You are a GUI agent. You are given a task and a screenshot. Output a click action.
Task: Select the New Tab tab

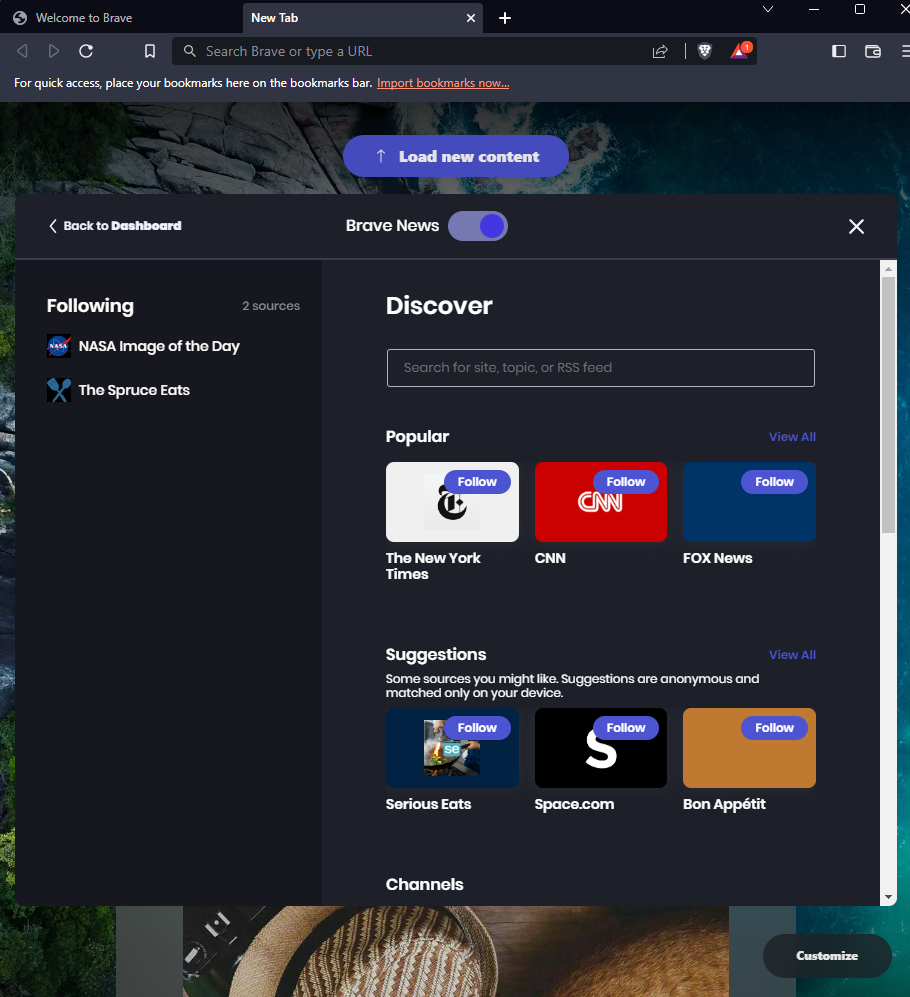[362, 18]
